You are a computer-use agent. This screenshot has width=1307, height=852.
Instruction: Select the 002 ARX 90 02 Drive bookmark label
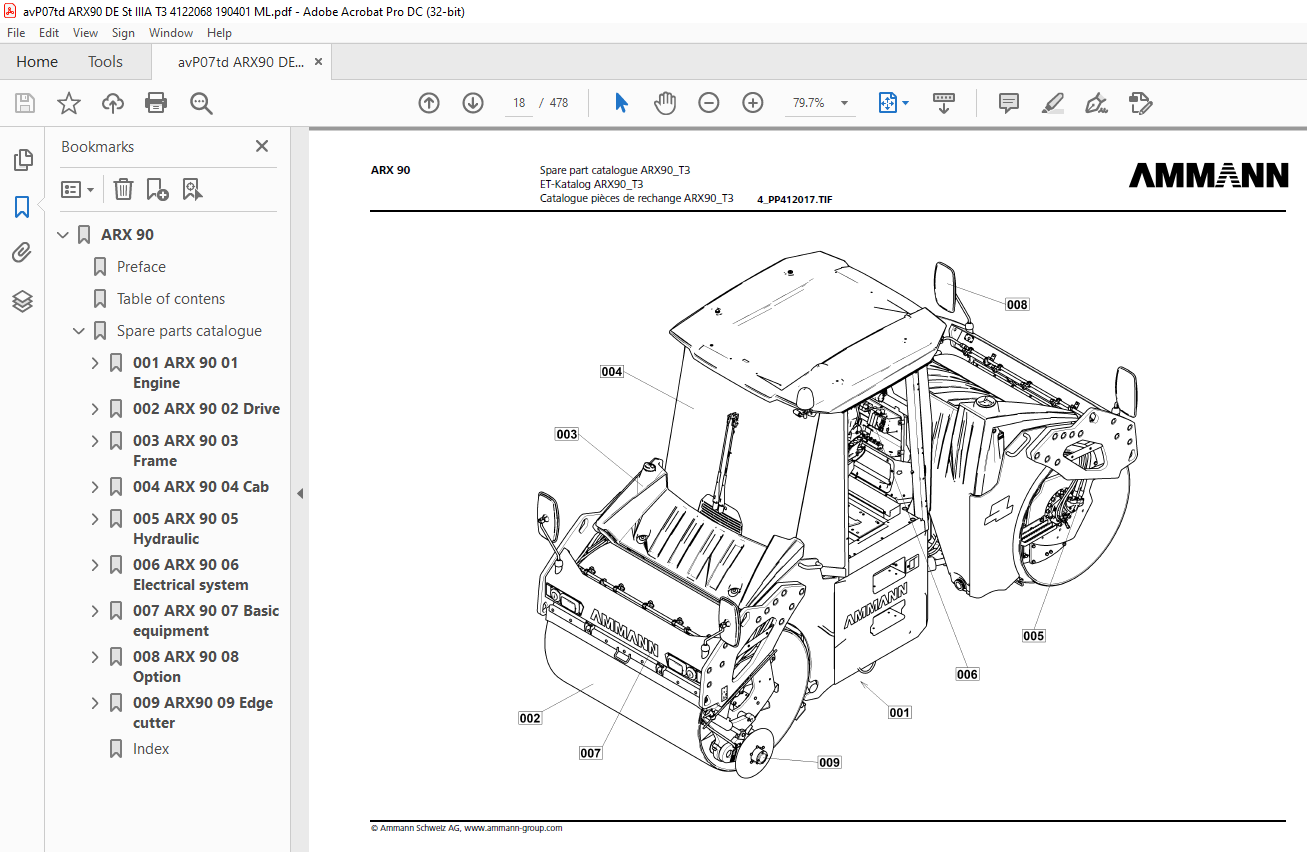click(206, 409)
